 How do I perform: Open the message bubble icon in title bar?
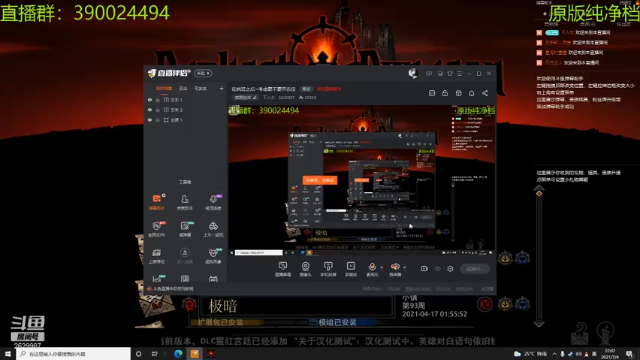click(x=429, y=73)
